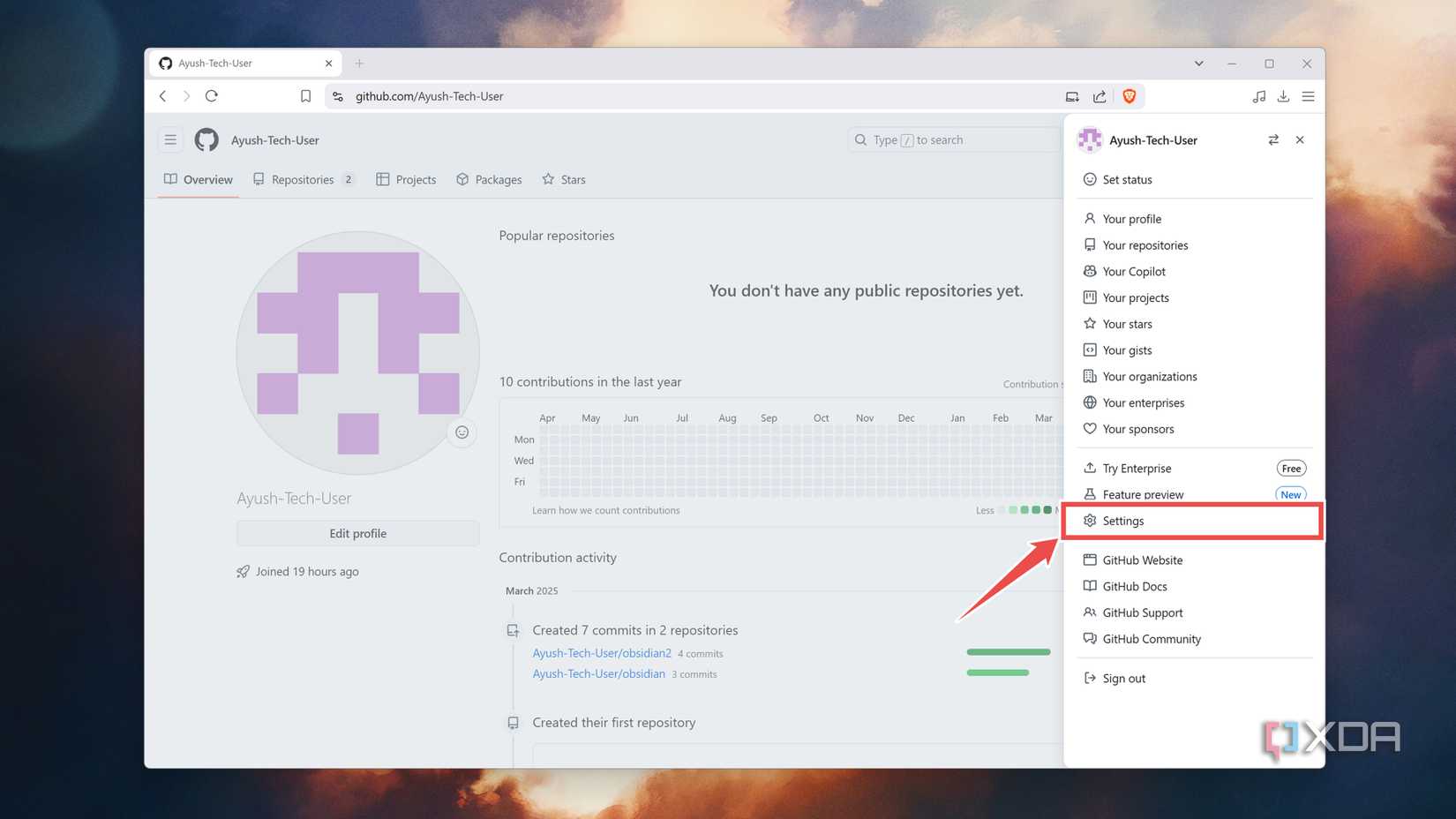This screenshot has height=819, width=1456.
Task: Click the Settings entry in the account menu
Action: (x=1122, y=520)
